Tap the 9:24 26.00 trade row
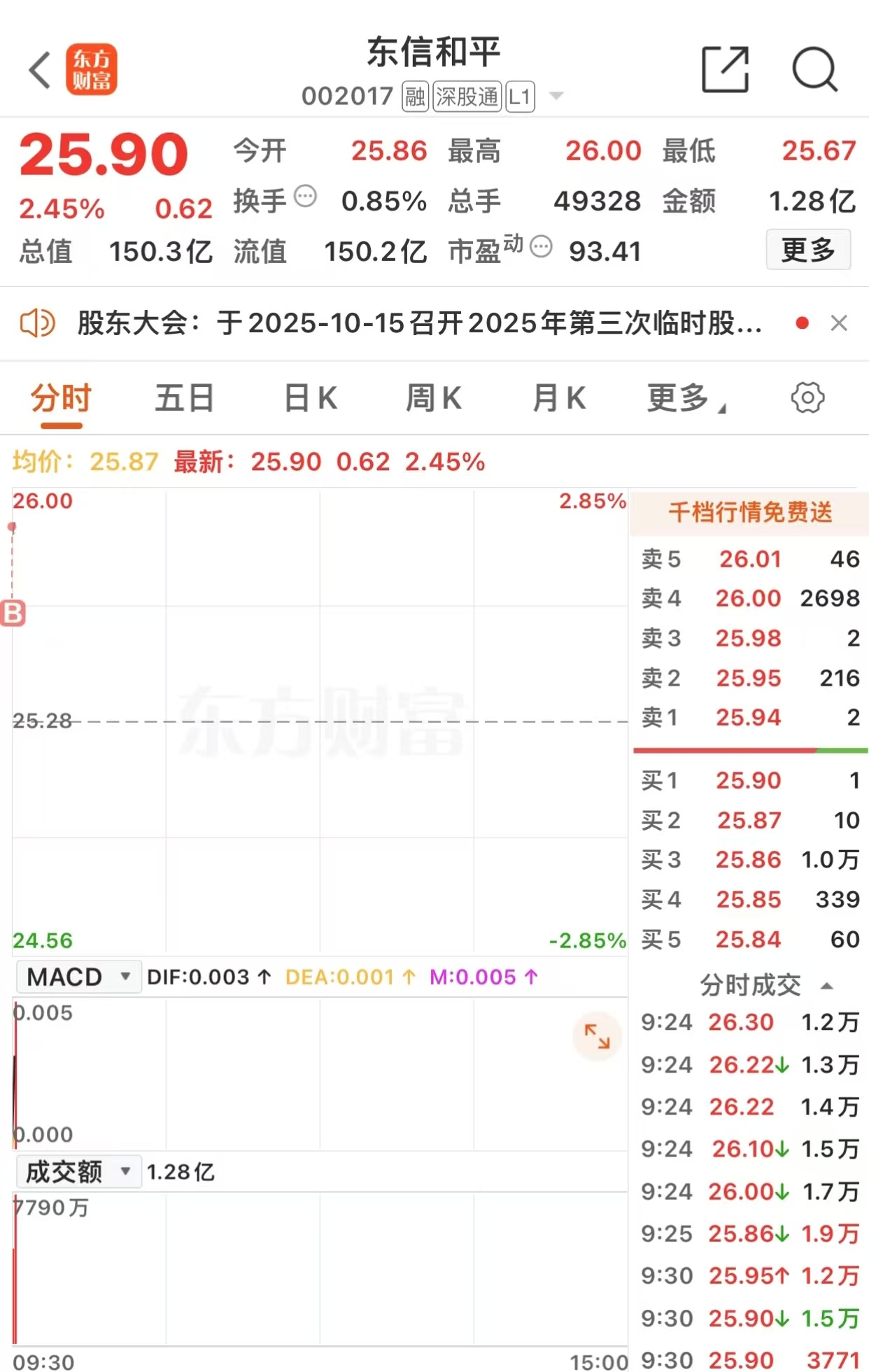 pos(750,1191)
